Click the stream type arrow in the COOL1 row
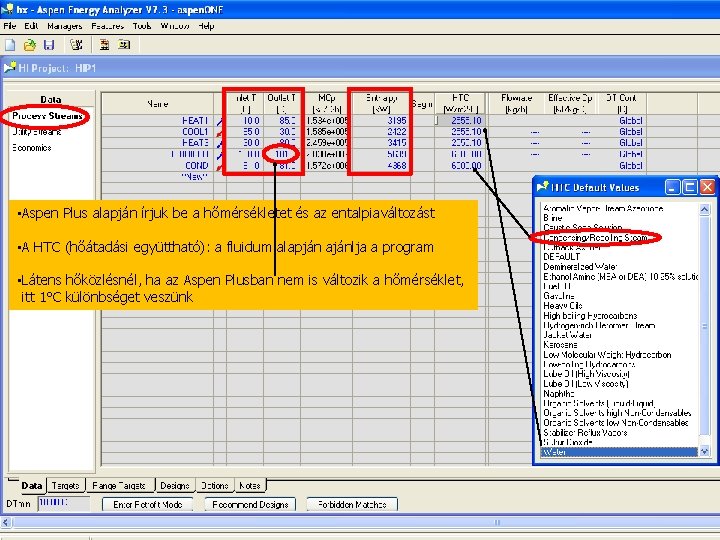 click(220, 132)
